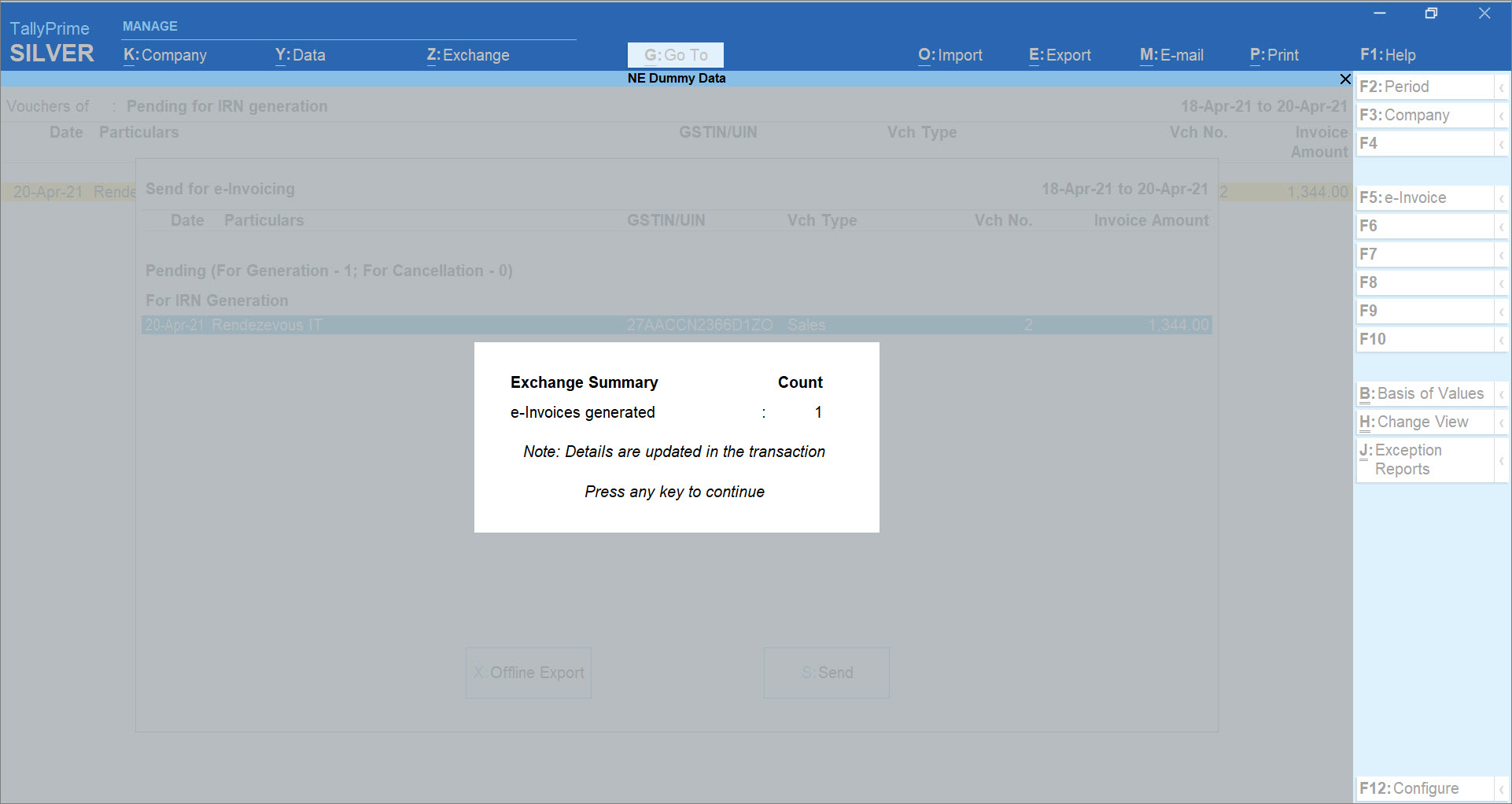The width and height of the screenshot is (1512, 804).
Task: Open F12: Configure
Action: click(1425, 788)
